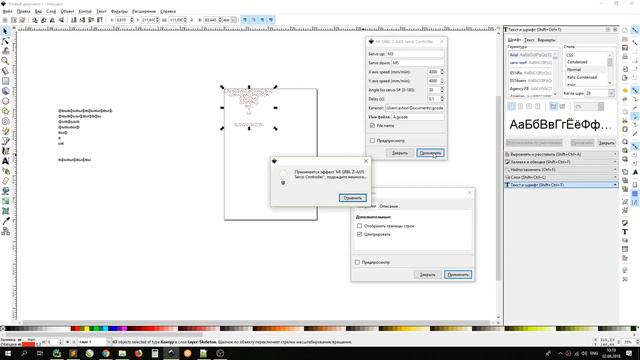The image size is (640, 360).
Task: Cancel the effect progress dialog
Action: [352, 198]
